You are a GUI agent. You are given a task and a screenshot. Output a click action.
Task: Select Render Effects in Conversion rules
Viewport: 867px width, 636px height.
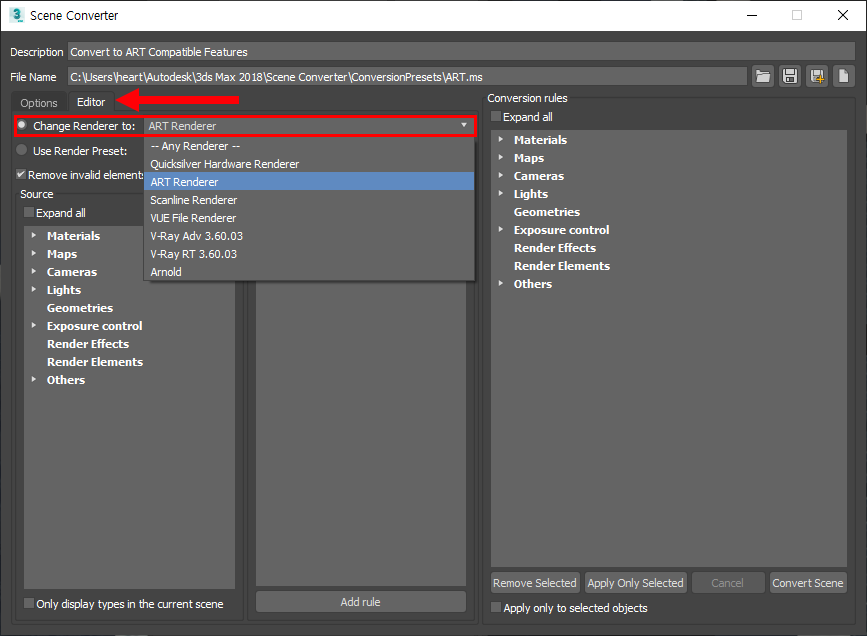pos(555,247)
